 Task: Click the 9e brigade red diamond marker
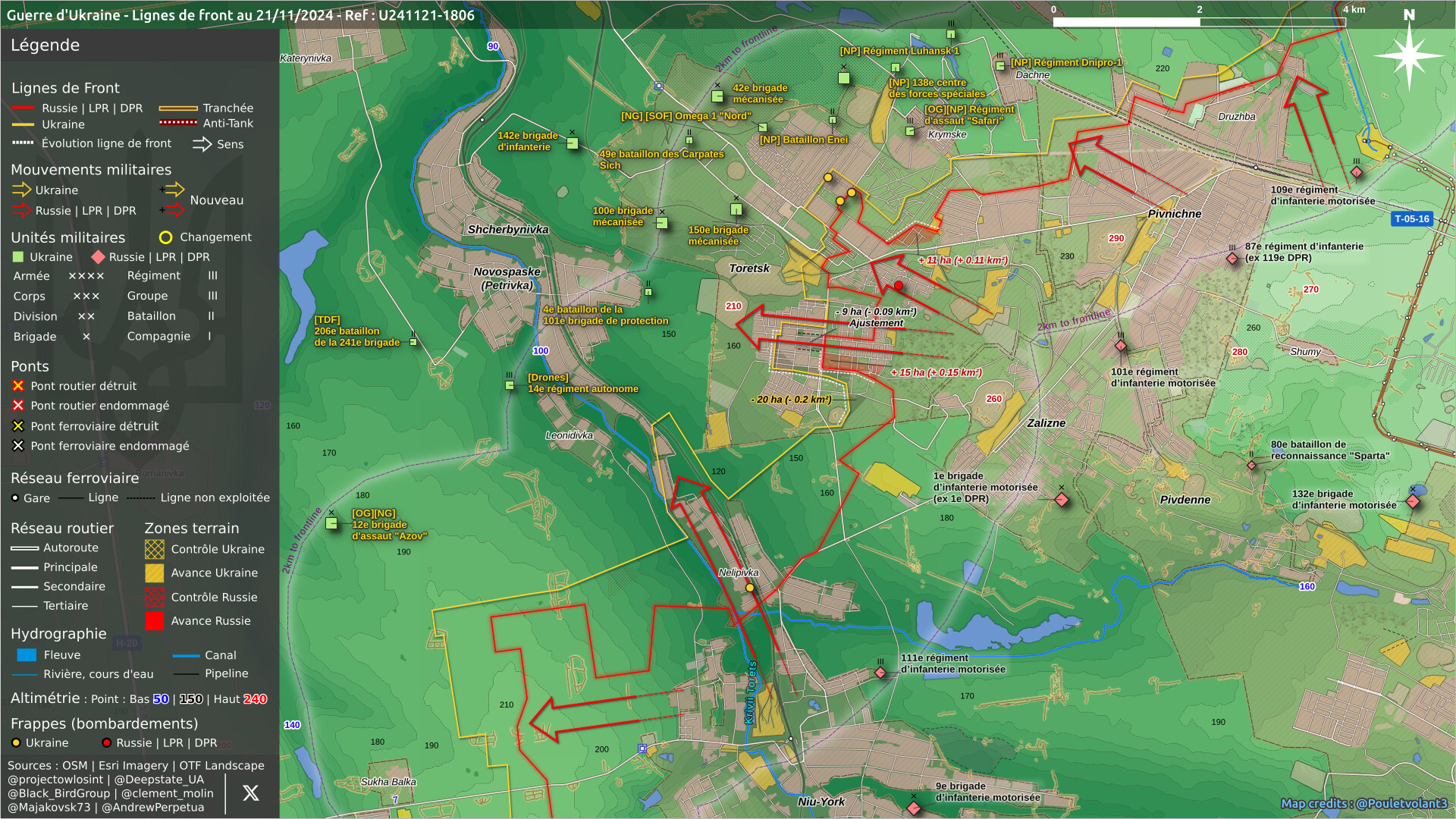[914, 808]
